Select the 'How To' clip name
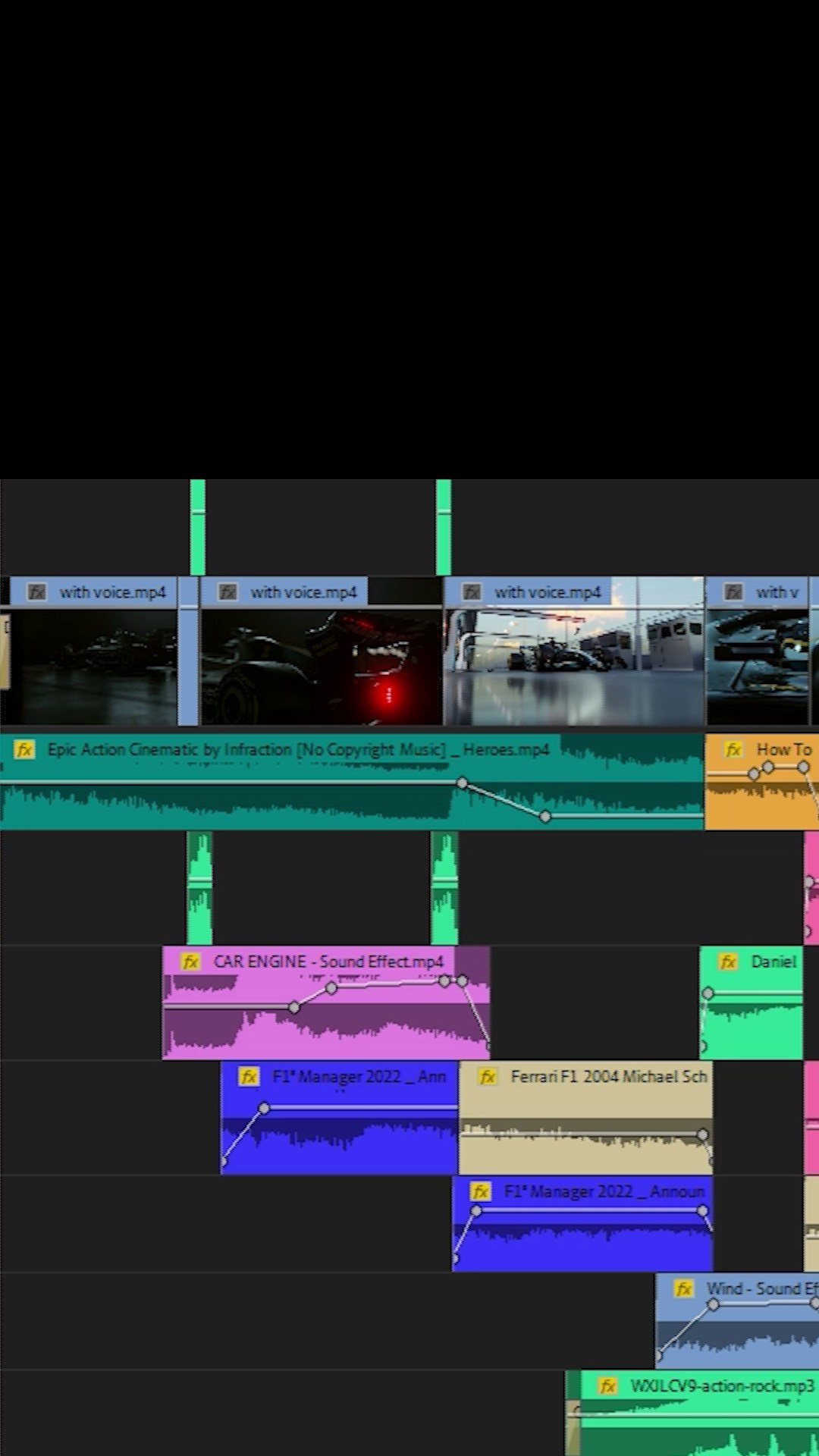819x1456 pixels. [784, 750]
